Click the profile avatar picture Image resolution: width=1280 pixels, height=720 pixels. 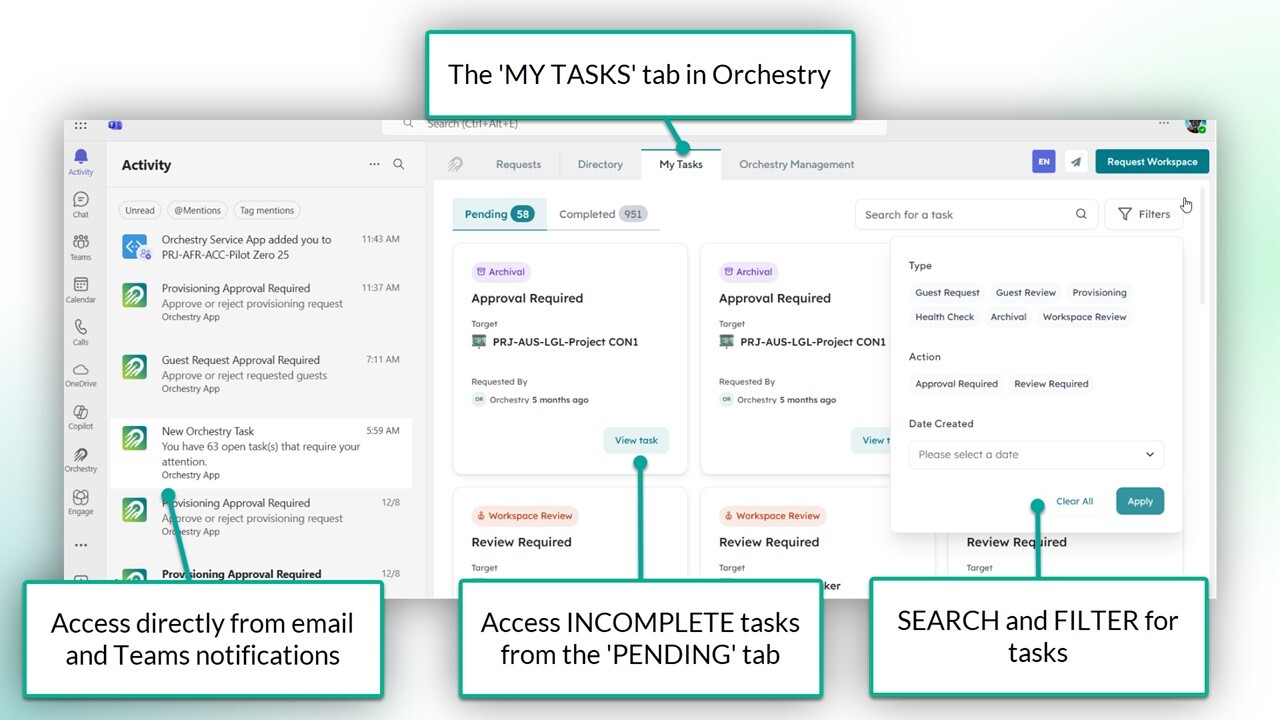pos(1195,124)
